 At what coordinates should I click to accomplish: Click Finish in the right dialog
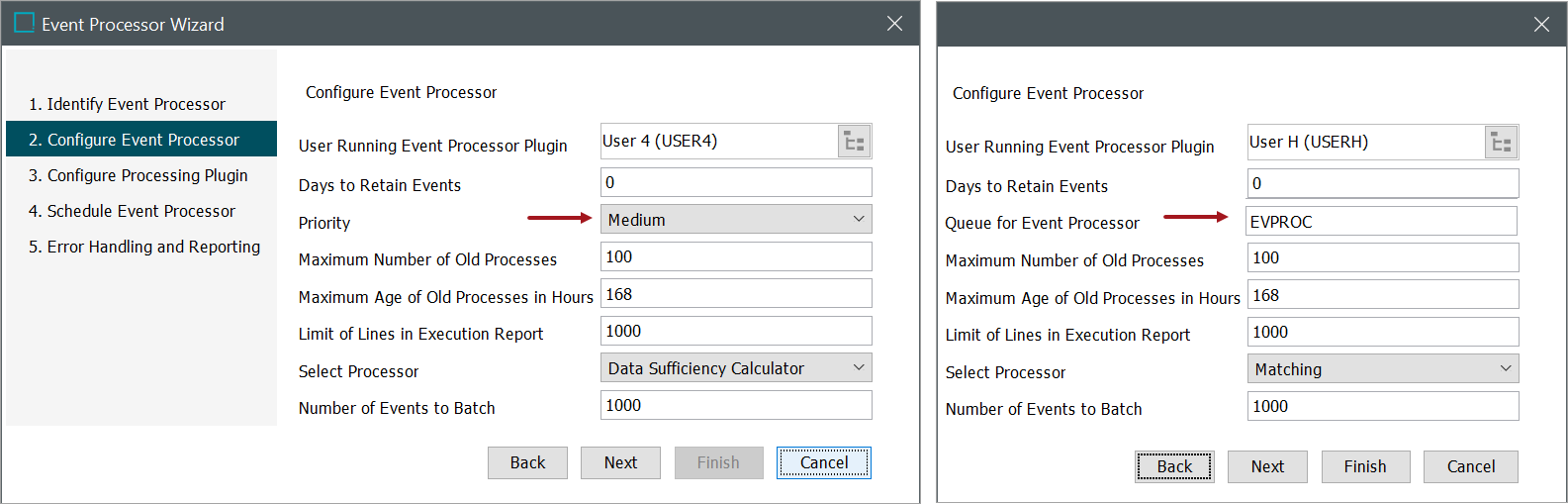[x=1364, y=466]
